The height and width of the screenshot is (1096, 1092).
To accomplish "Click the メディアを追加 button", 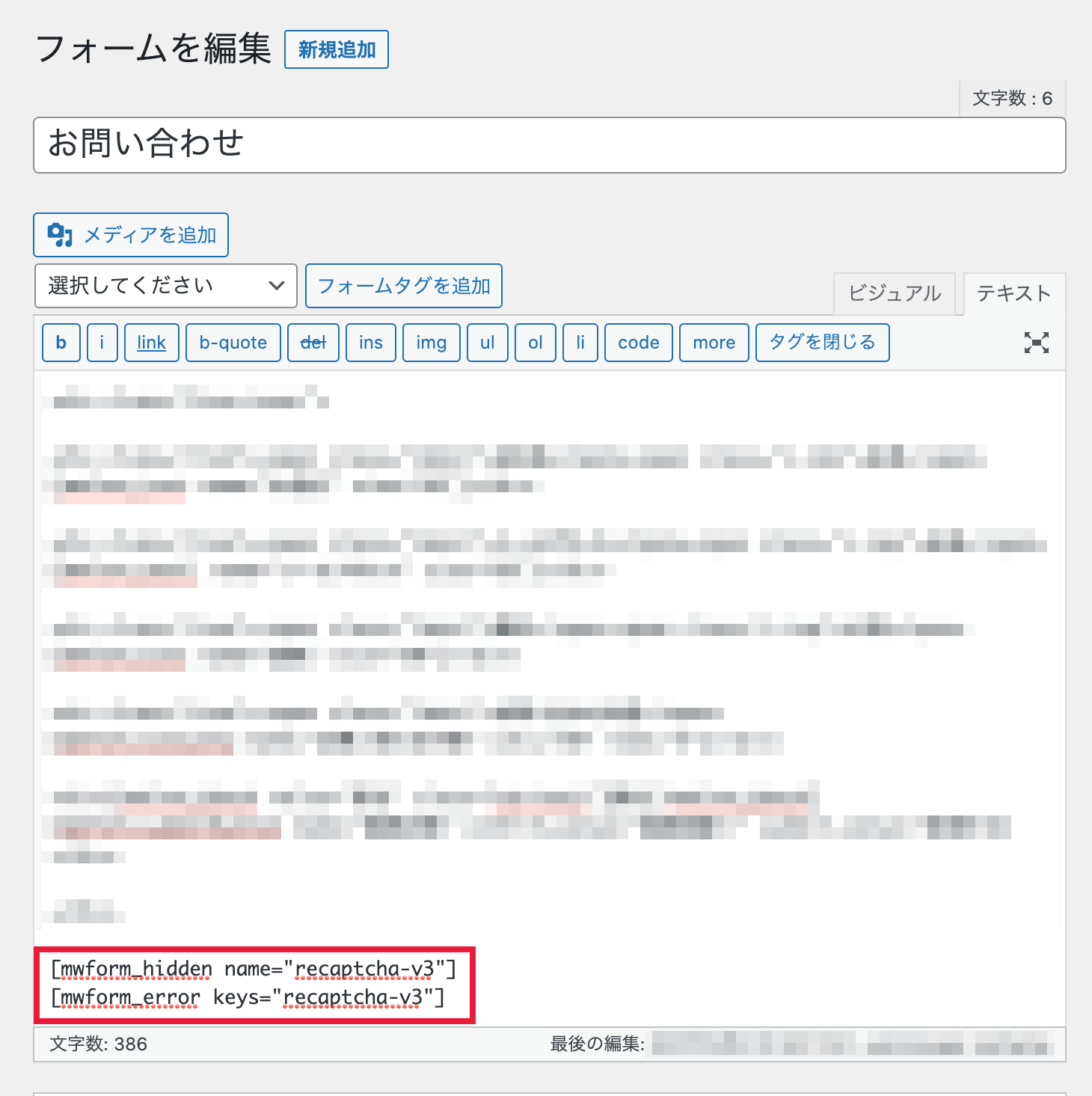I will pyautogui.click(x=131, y=235).
